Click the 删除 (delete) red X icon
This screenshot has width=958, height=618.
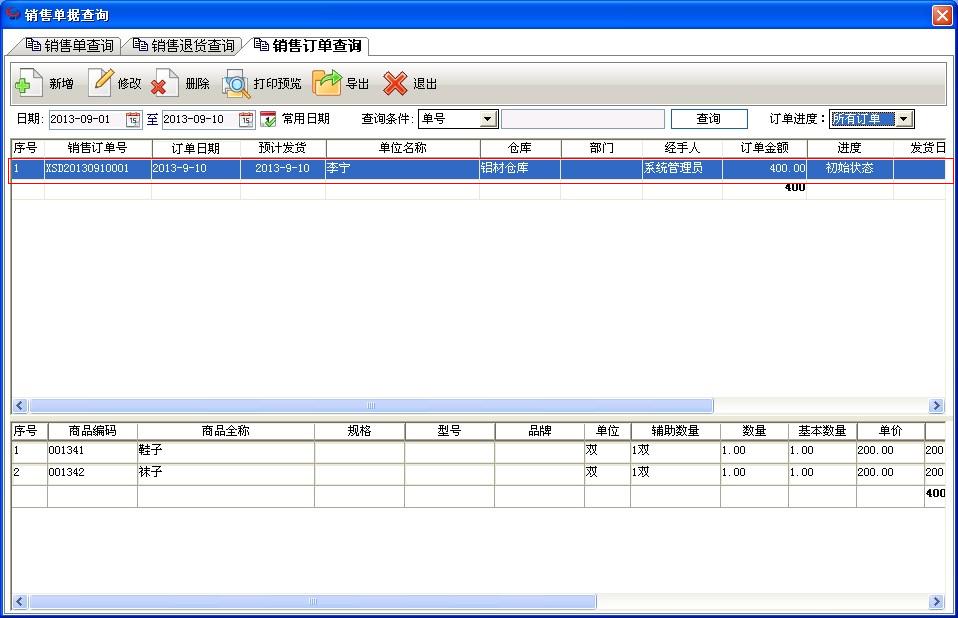165,83
